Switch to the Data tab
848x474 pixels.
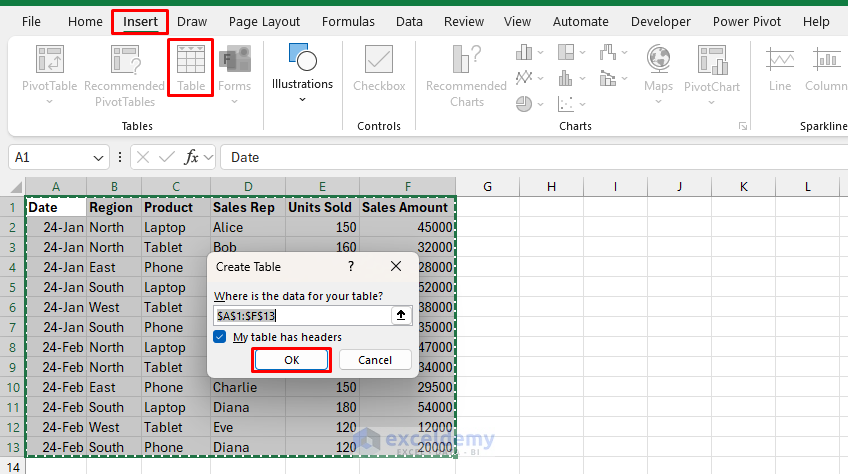[409, 22]
